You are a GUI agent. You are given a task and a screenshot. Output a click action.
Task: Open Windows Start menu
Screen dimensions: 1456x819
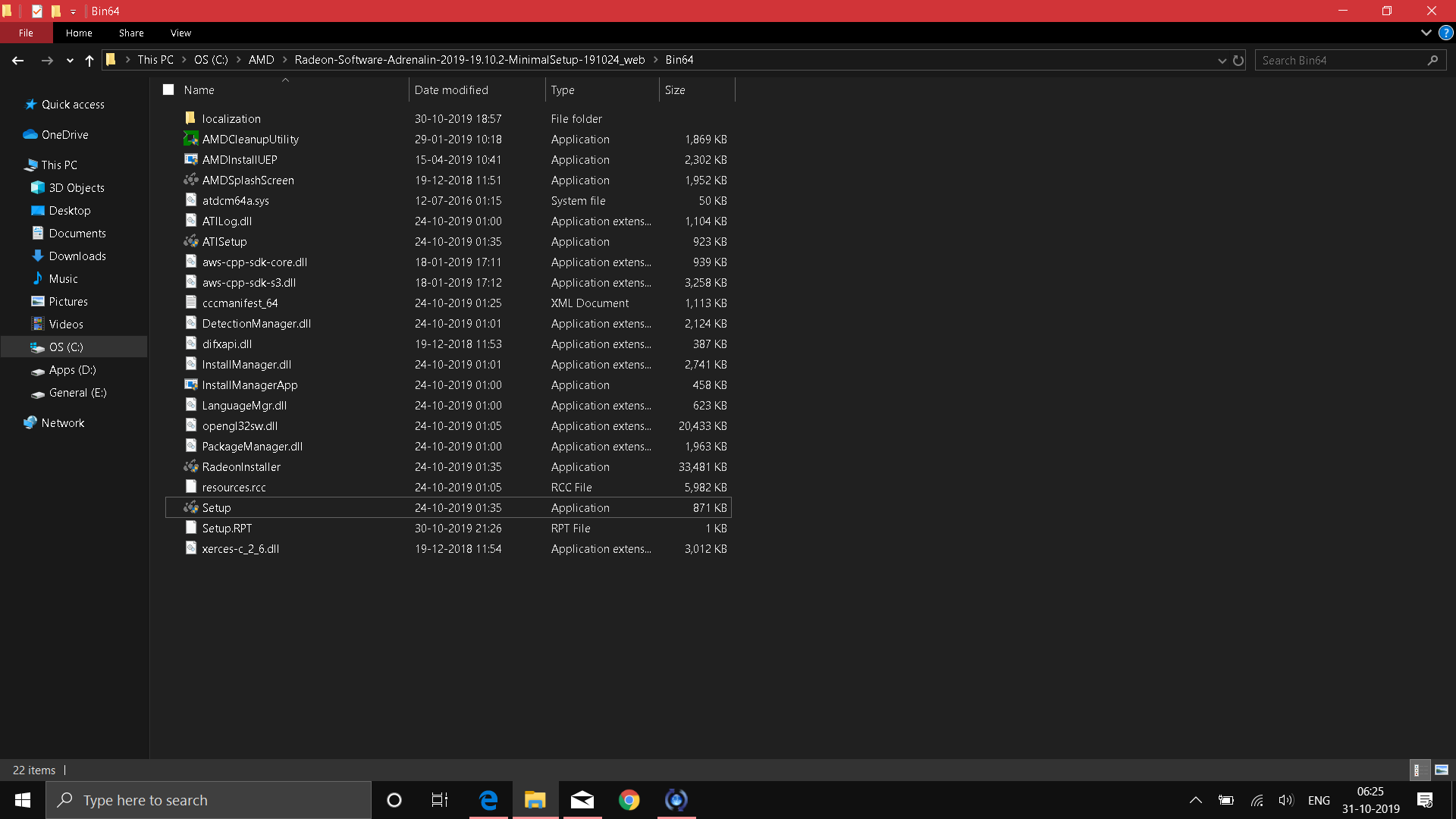[23, 800]
